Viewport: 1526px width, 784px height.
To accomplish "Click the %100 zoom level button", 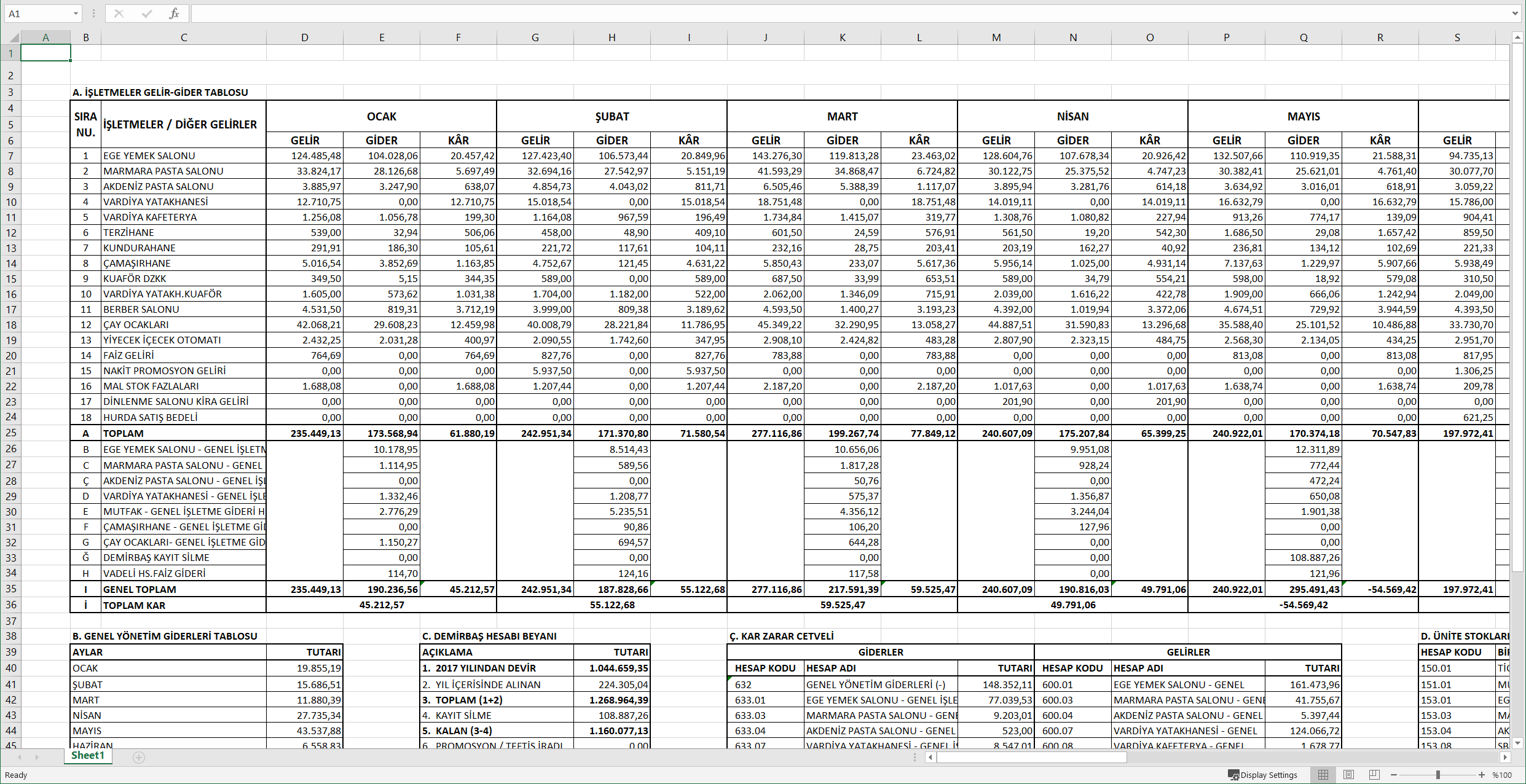I will coord(1502,775).
